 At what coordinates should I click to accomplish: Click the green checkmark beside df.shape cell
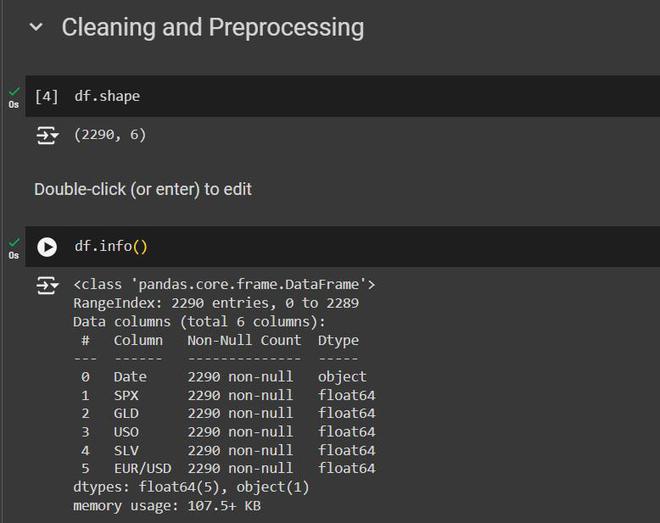click(14, 91)
